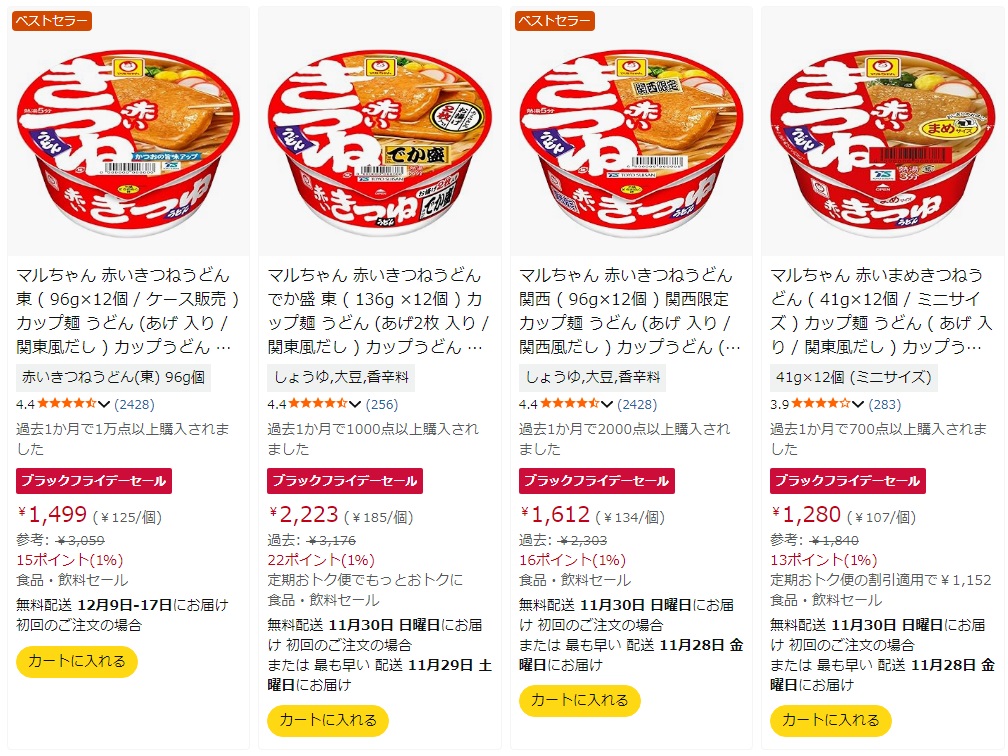Viewport: 1008px width, 756px height.
Task: Expand the rating chevron on the でか盛 item
Action: pos(355,404)
